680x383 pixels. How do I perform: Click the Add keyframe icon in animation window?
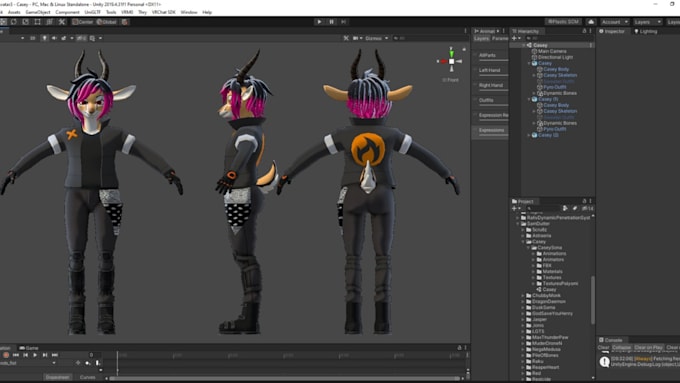88,363
